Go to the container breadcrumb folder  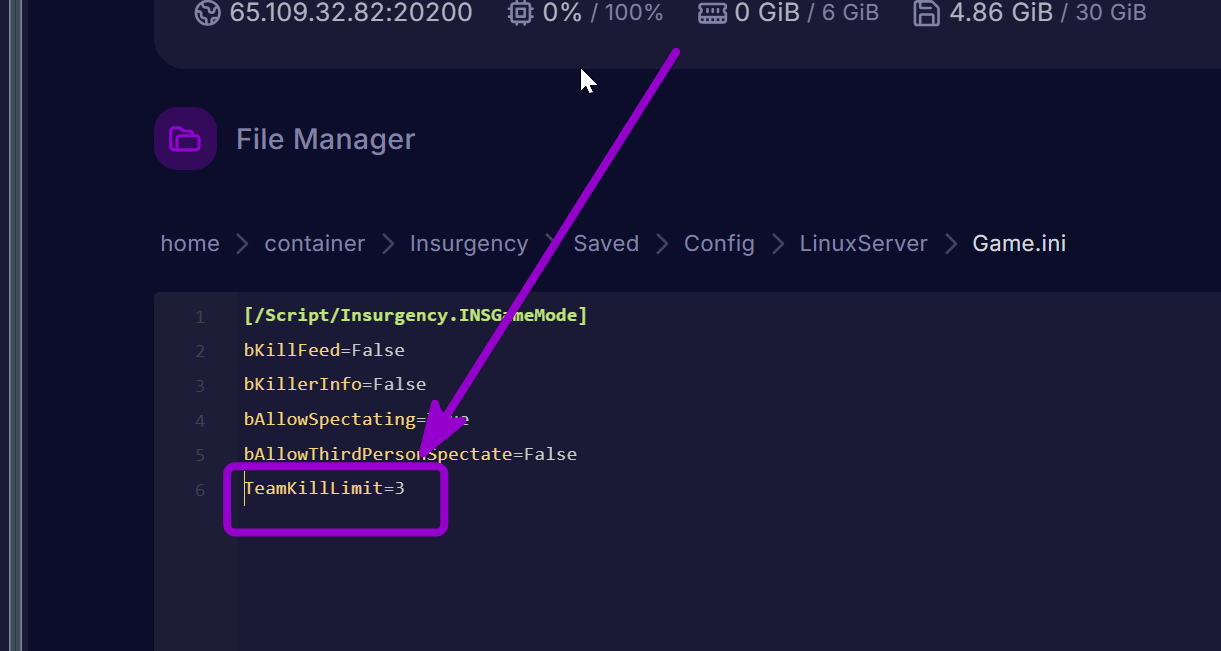pyautogui.click(x=315, y=244)
